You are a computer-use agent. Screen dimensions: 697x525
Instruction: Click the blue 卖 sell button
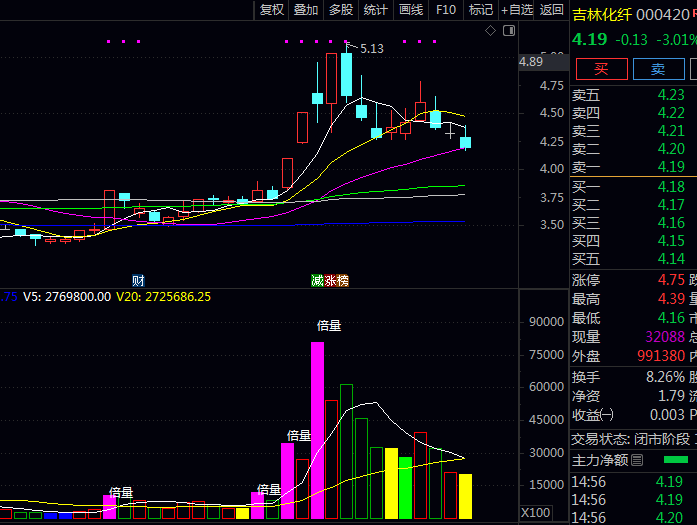[658, 69]
